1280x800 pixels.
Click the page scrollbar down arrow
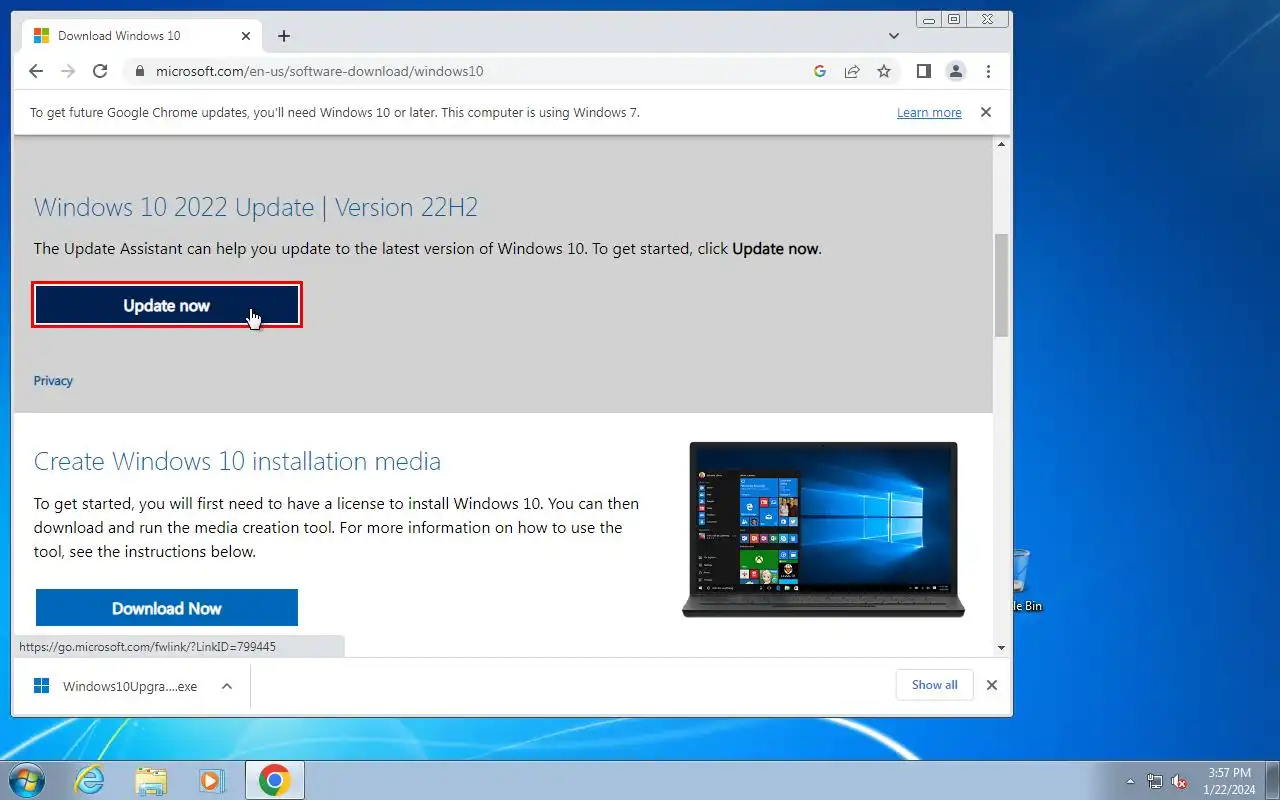(1001, 648)
